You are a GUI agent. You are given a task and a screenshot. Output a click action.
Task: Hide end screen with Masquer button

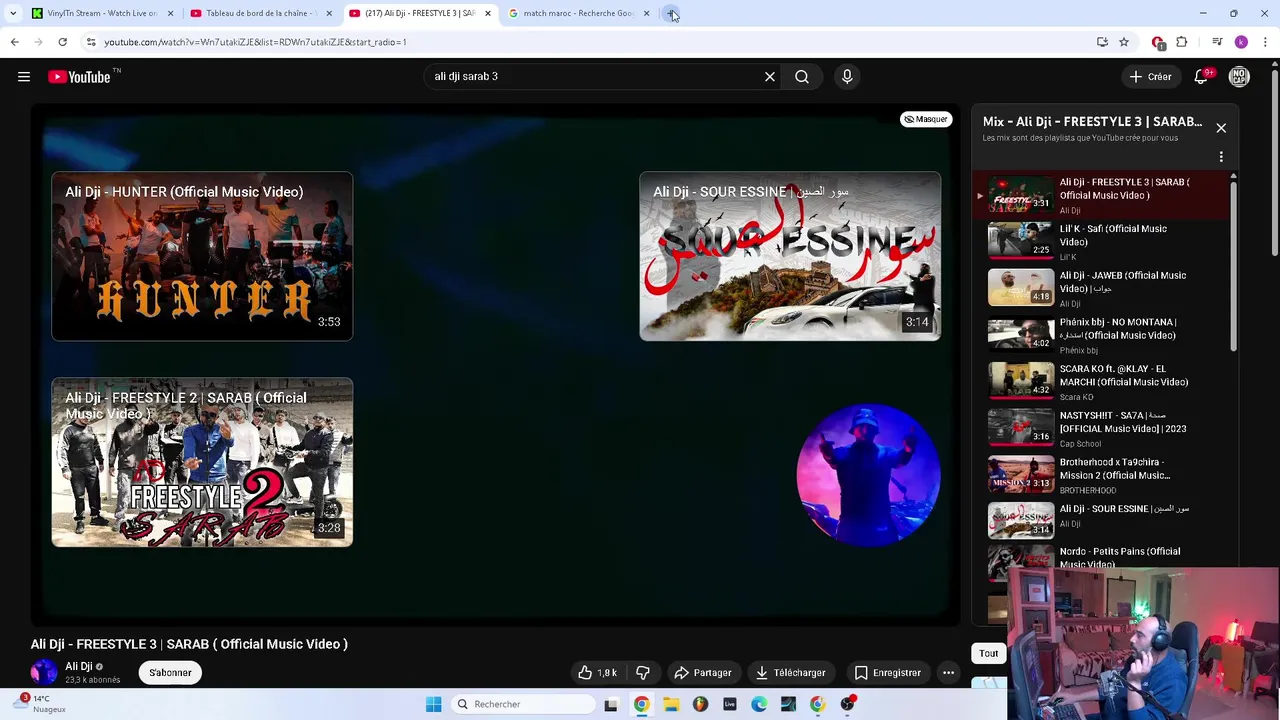pos(926,119)
